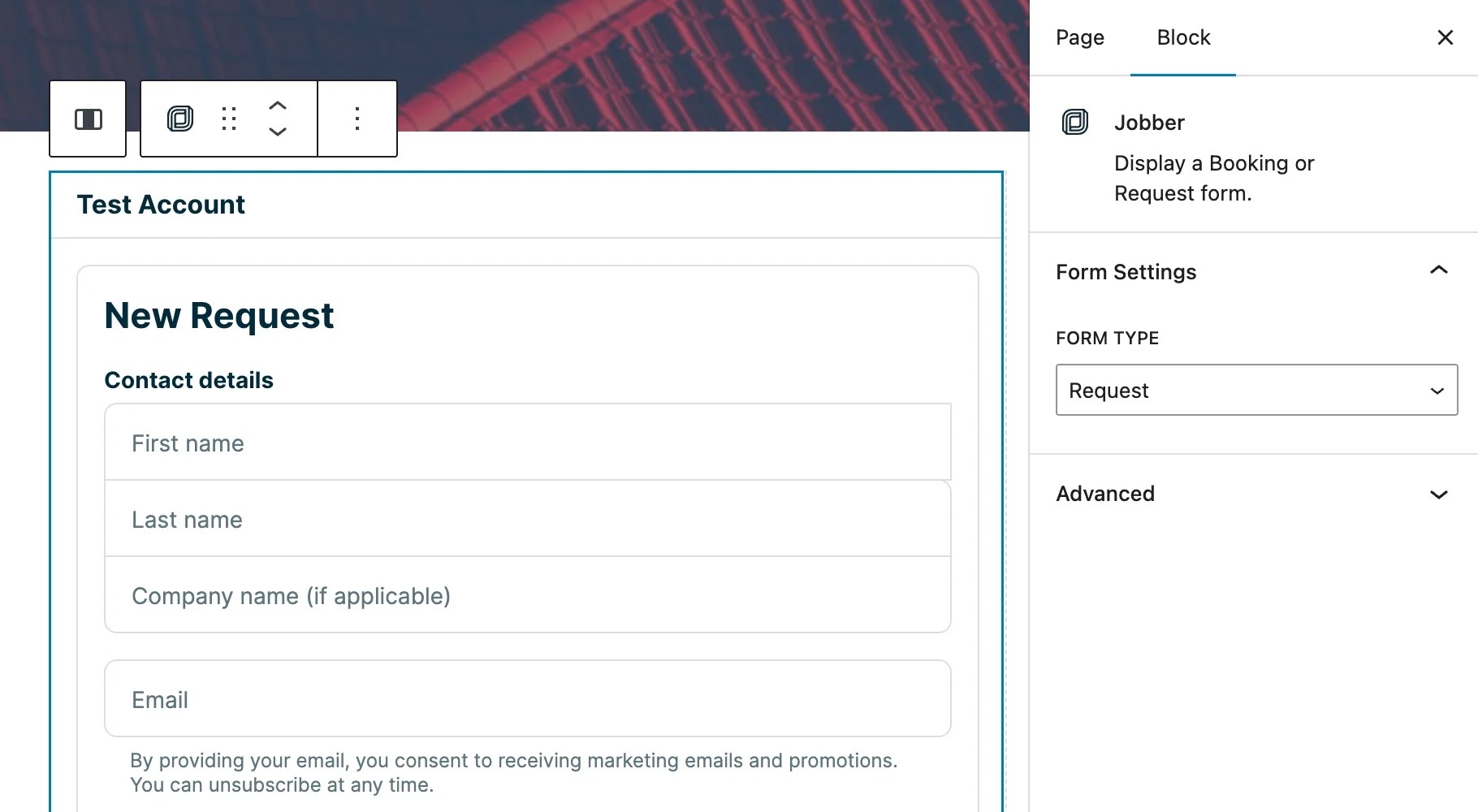
Task: Click the Jobber logo icon in sidebar
Action: 1075,122
